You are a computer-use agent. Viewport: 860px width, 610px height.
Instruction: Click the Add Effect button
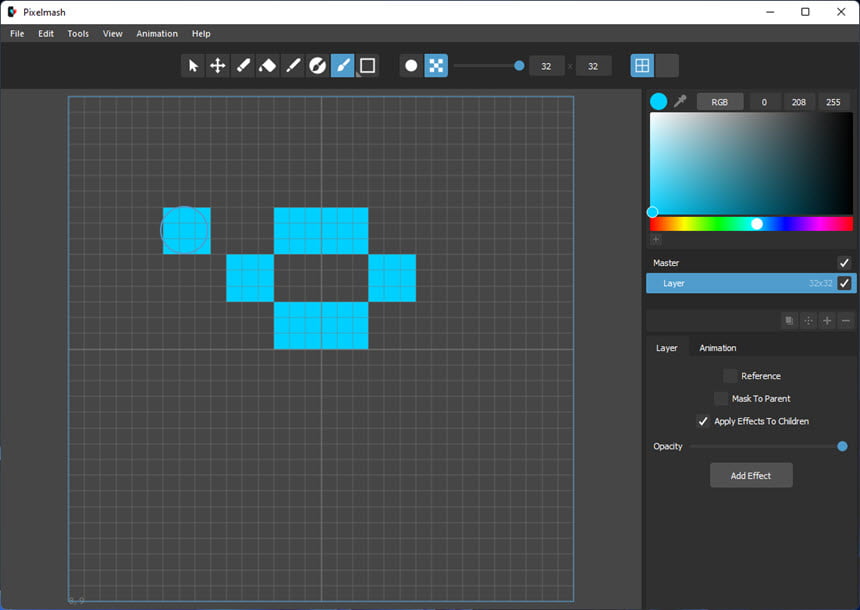[751, 476]
